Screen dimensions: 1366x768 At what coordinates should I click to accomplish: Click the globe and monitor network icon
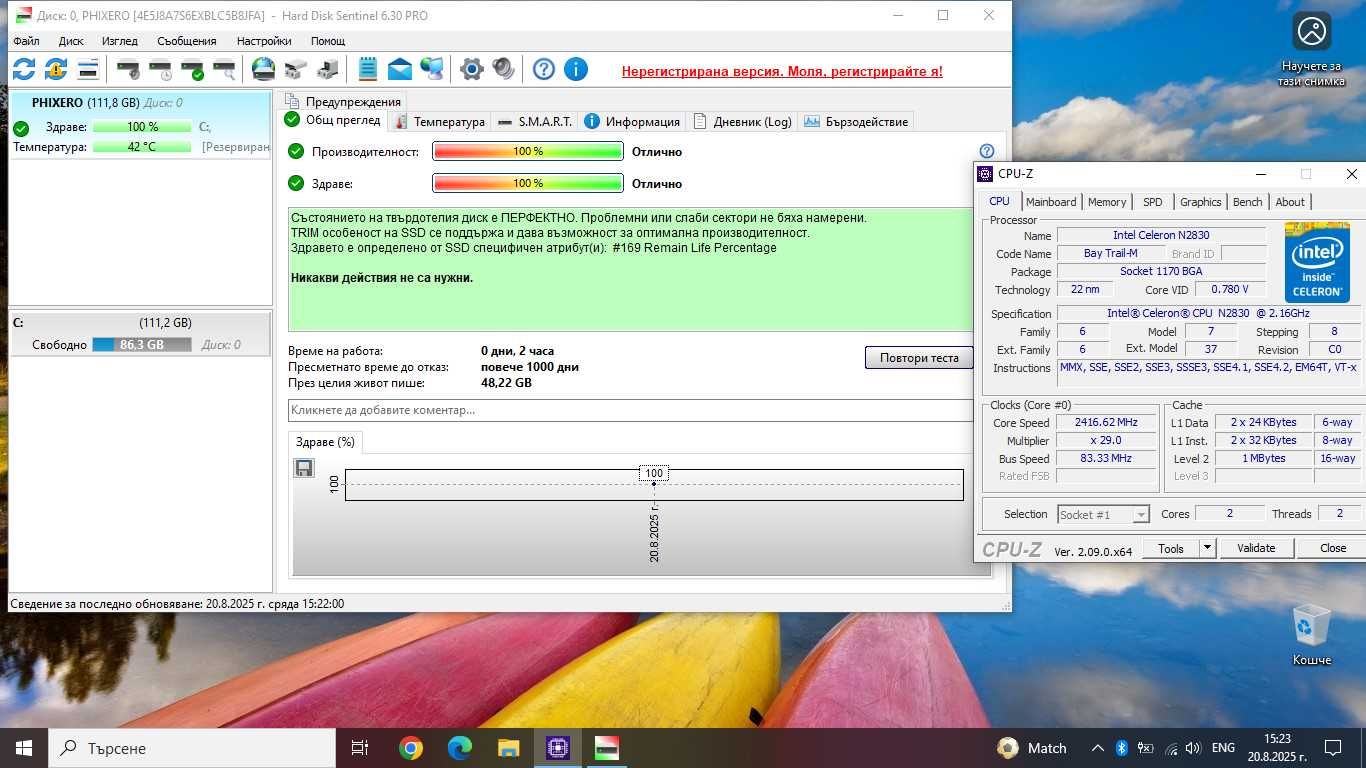432,69
